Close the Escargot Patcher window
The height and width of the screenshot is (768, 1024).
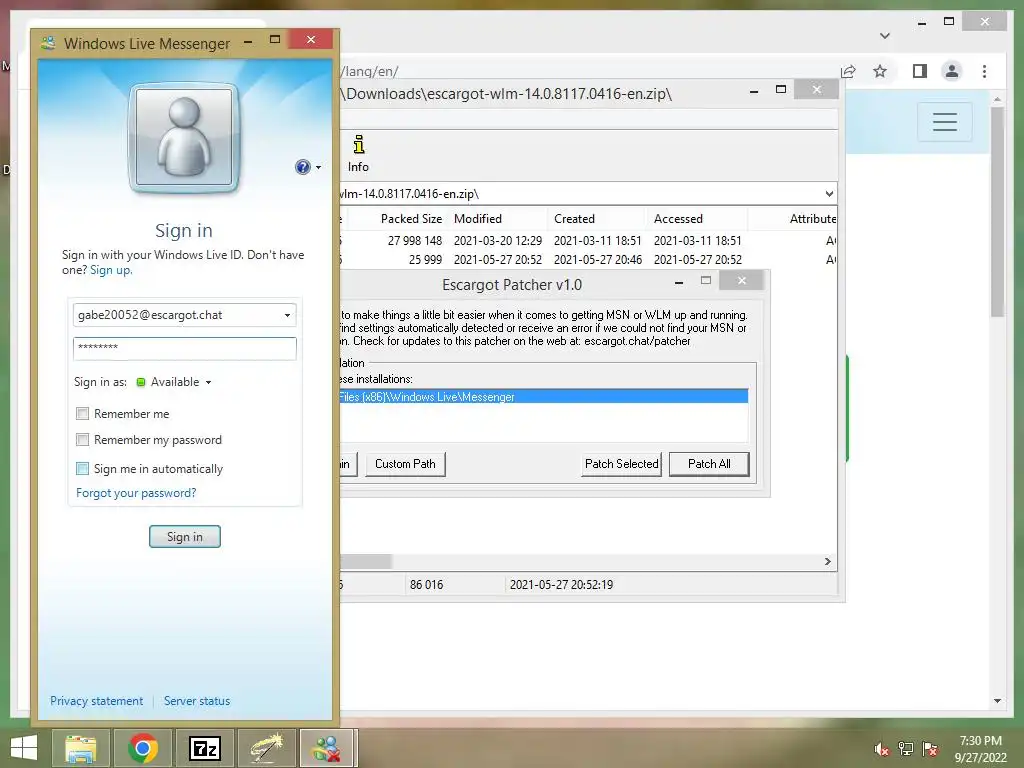click(742, 281)
